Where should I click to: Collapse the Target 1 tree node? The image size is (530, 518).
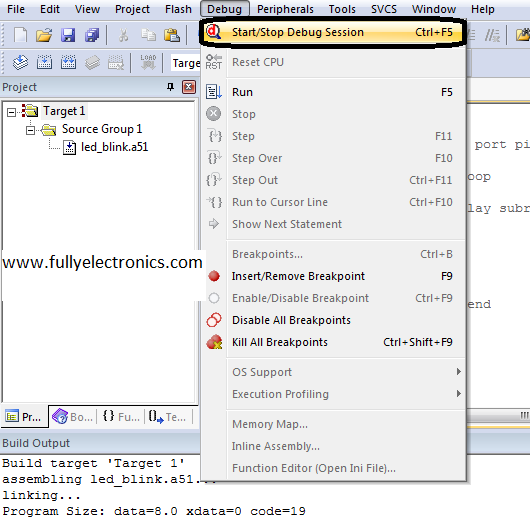tap(11, 112)
